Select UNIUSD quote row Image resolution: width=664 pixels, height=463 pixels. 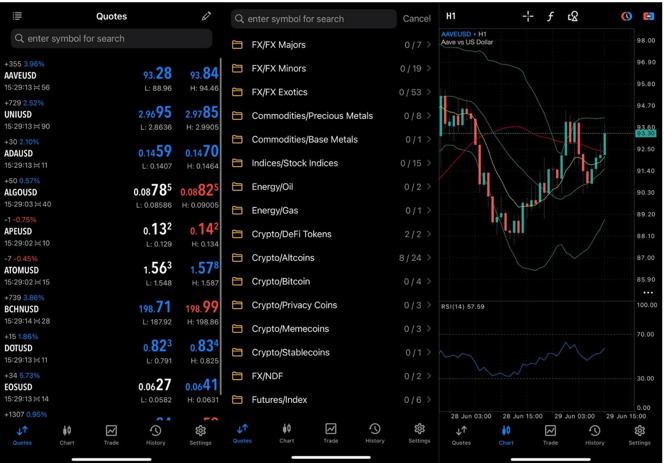point(111,115)
